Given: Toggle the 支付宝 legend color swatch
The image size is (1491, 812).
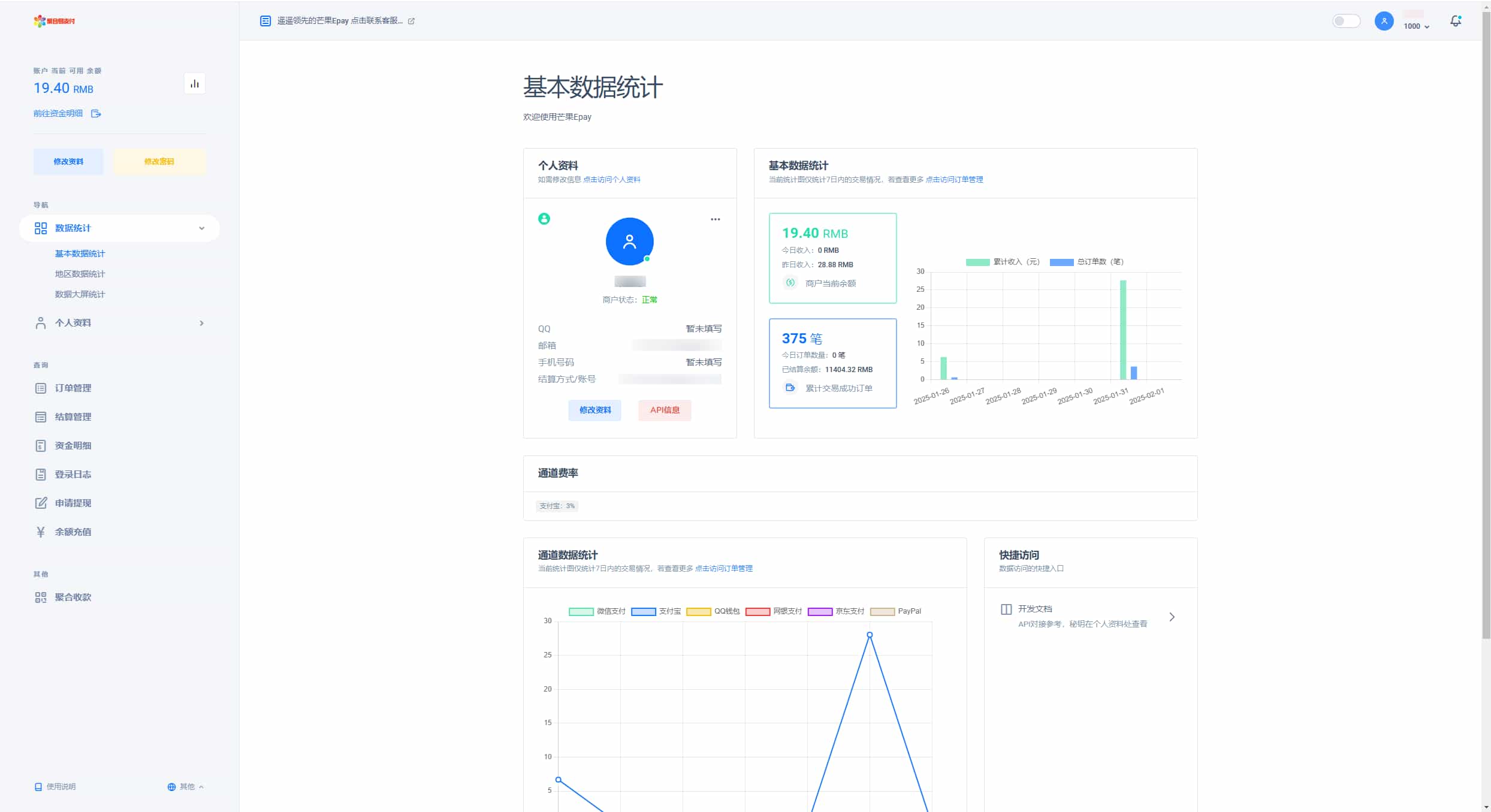Looking at the screenshot, I should (x=643, y=611).
